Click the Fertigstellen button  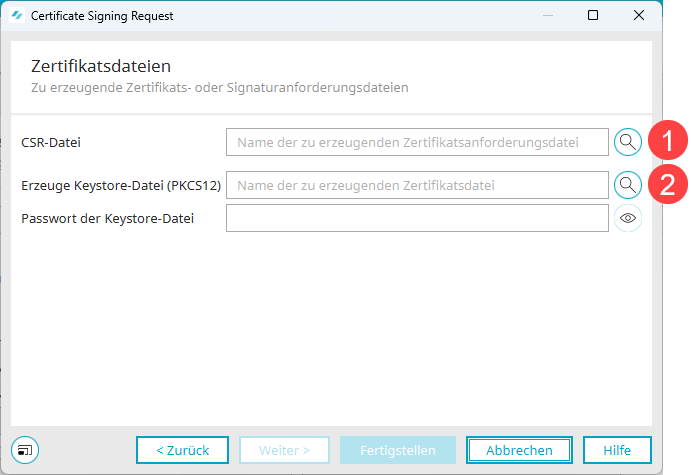(398, 450)
